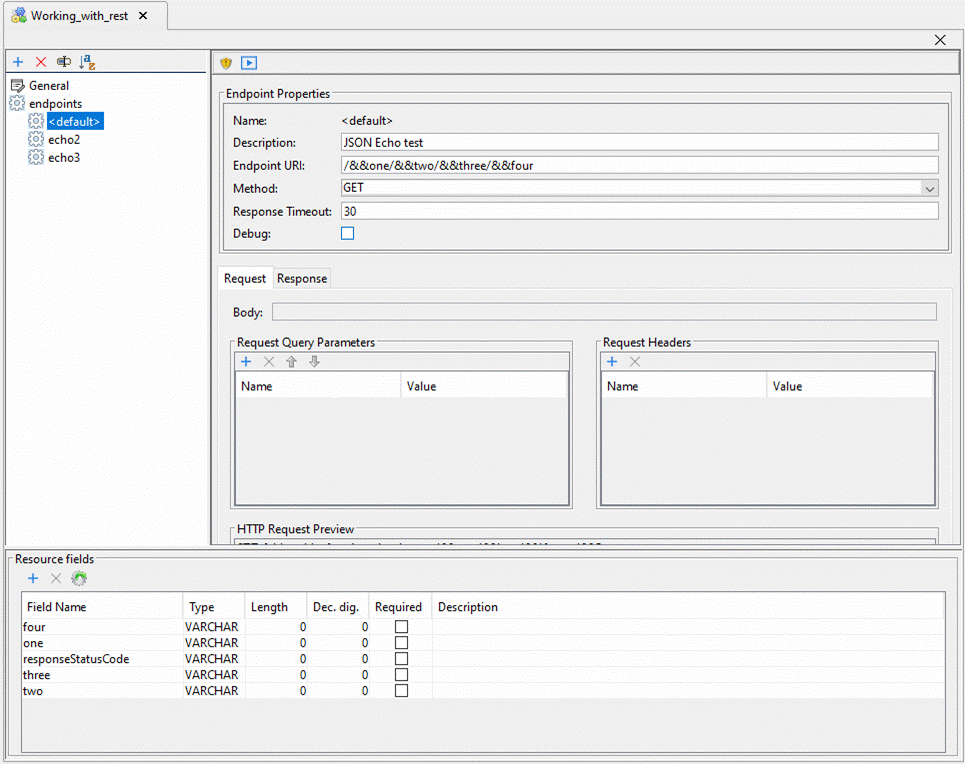965x764 pixels.
Task: Check Required for the field named four
Action: (401, 627)
